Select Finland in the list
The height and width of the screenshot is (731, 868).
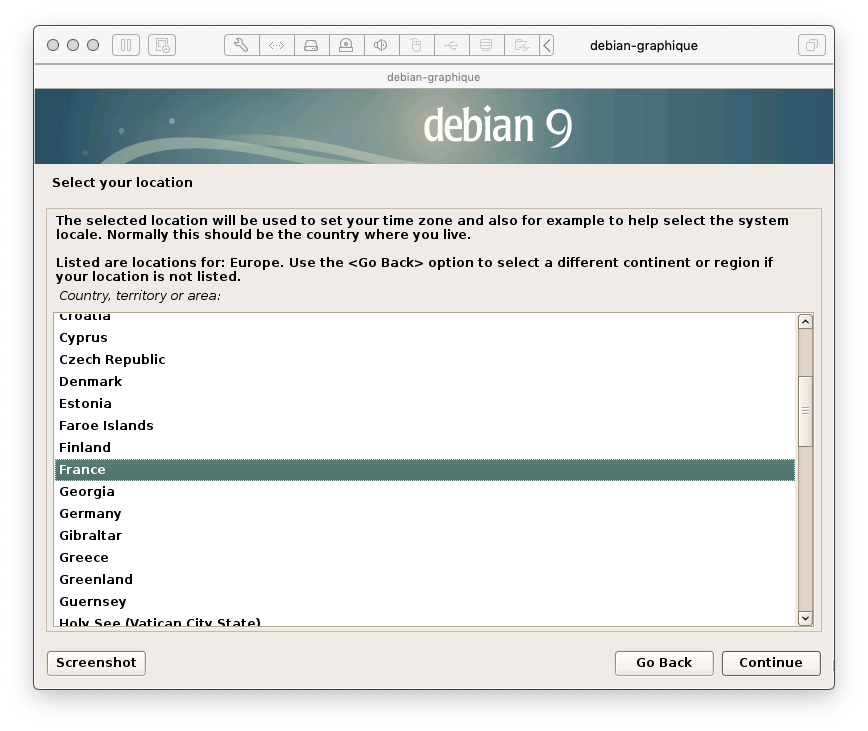click(425, 448)
